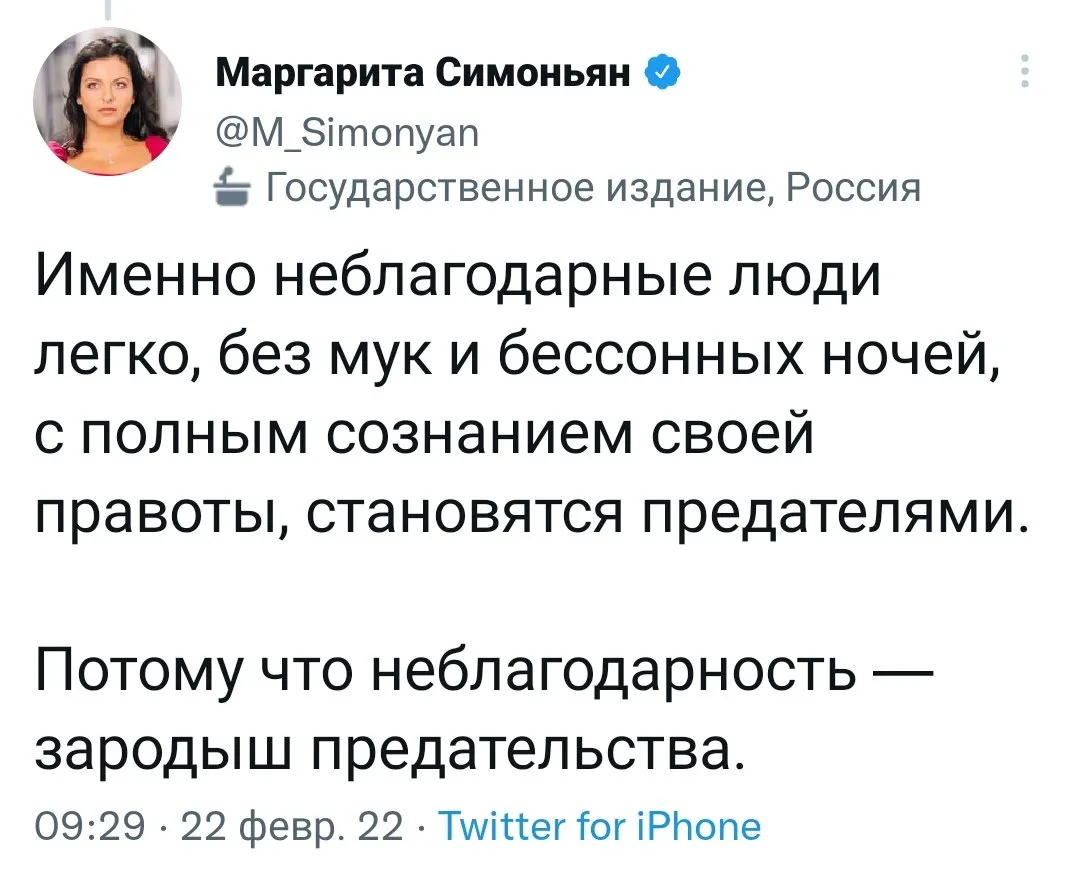Click the @M_Simonyan handle
The height and width of the screenshot is (878, 1080).
[x=347, y=133]
